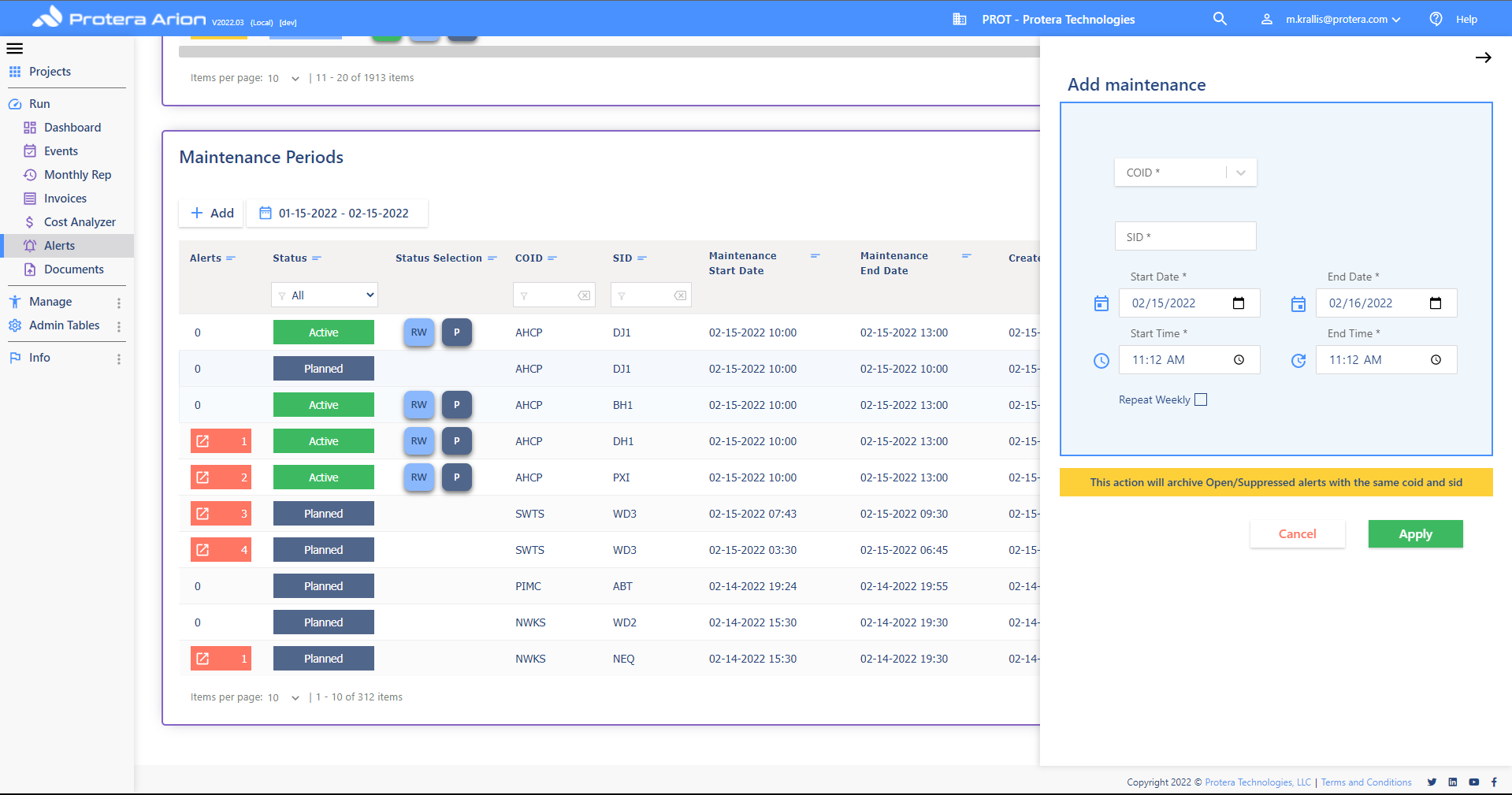Cancel the Add maintenance form
The image size is (1512, 795).
1297,534
